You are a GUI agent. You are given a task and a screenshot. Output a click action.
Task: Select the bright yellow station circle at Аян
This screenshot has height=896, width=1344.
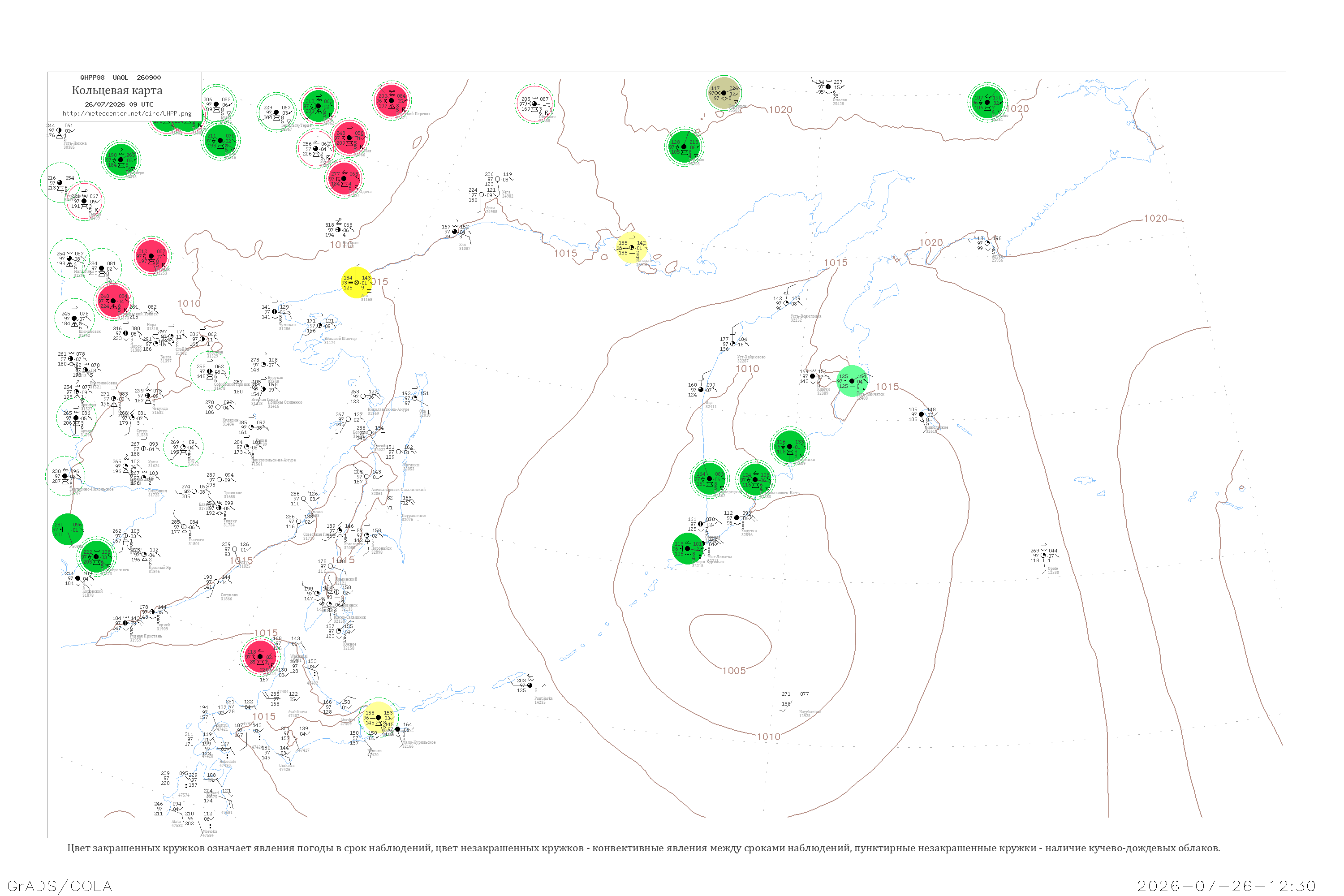point(357,282)
